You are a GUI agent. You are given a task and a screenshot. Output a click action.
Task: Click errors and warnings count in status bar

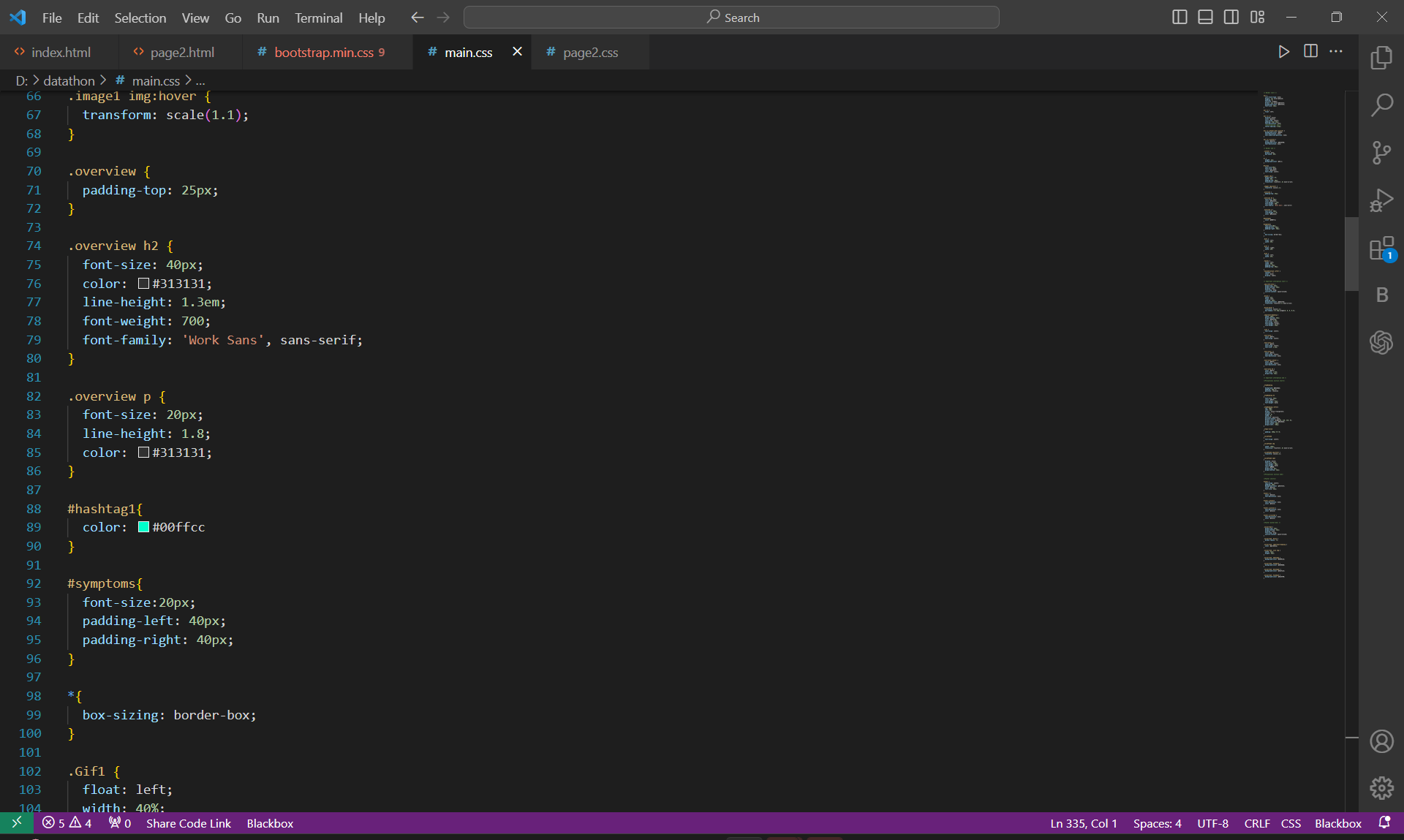(x=67, y=823)
